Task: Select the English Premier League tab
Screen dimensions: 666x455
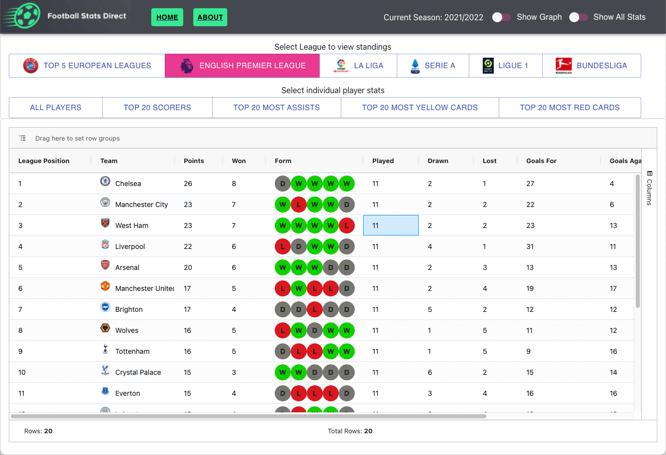Action: 242,65
